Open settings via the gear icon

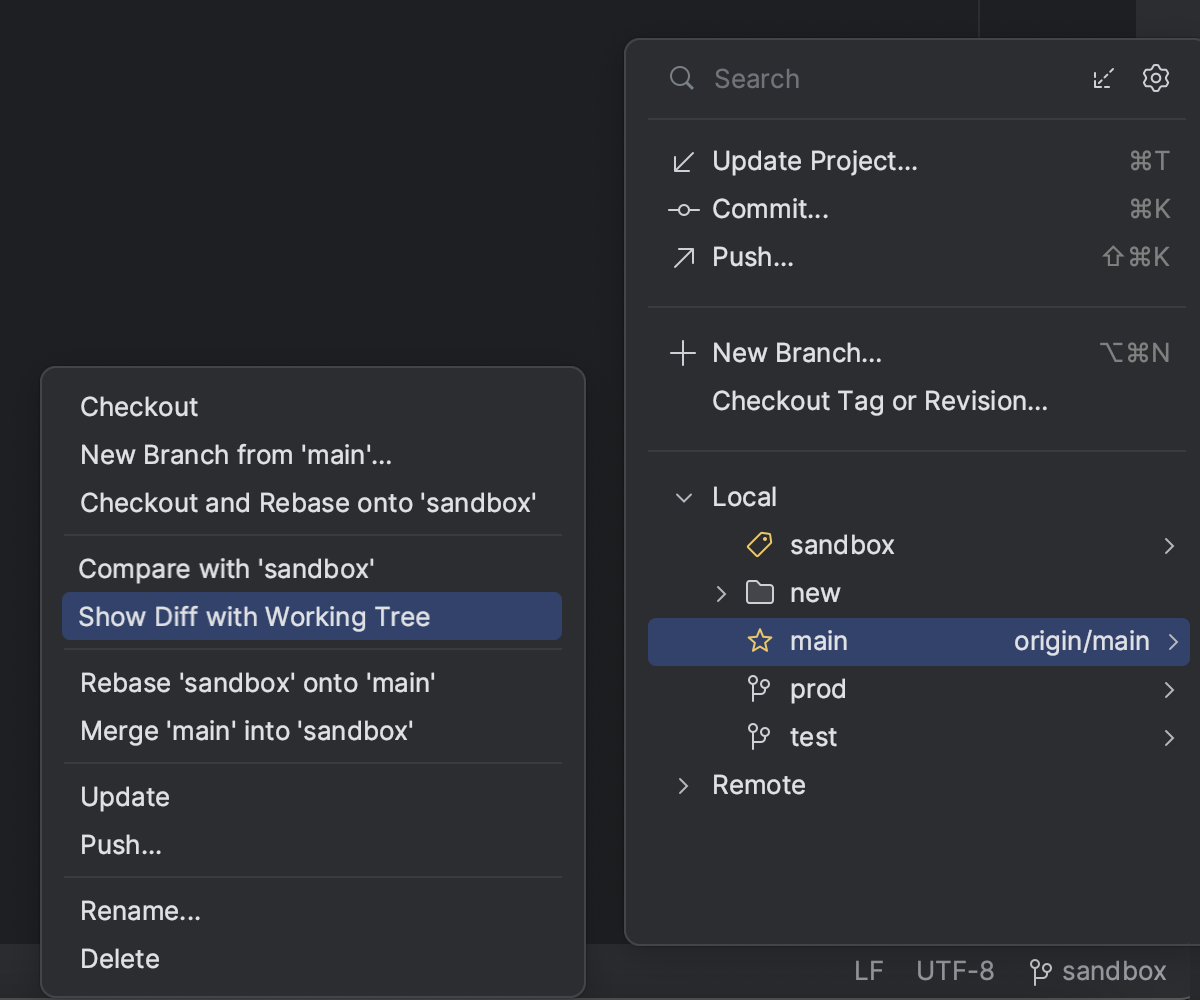click(1156, 78)
